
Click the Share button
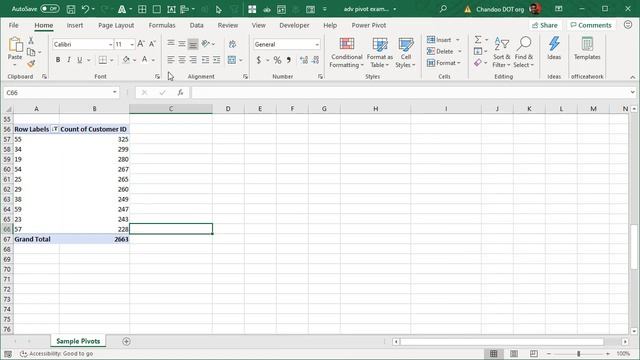point(545,25)
